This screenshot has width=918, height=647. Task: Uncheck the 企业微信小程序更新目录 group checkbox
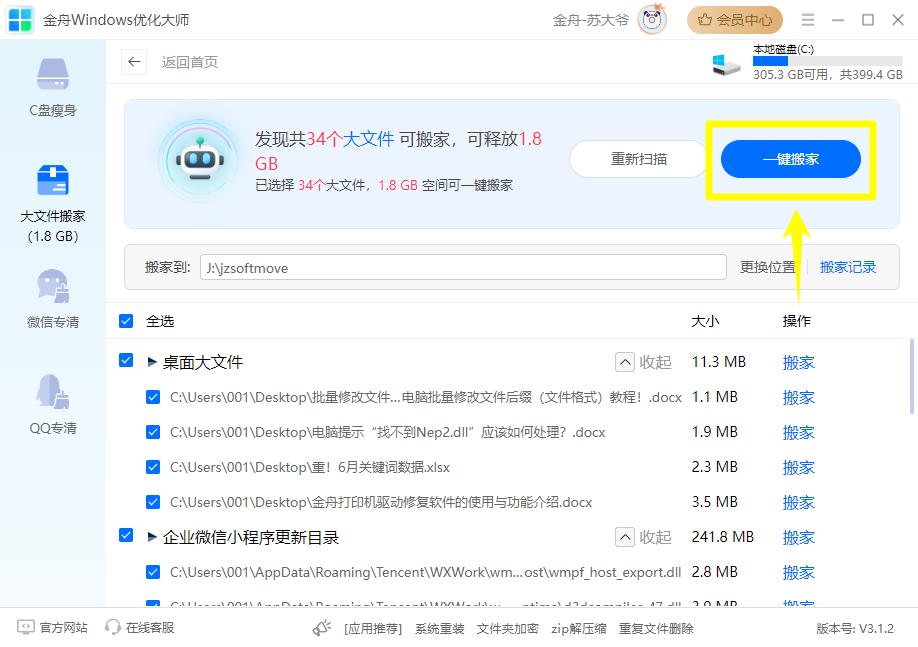pyautogui.click(x=126, y=535)
